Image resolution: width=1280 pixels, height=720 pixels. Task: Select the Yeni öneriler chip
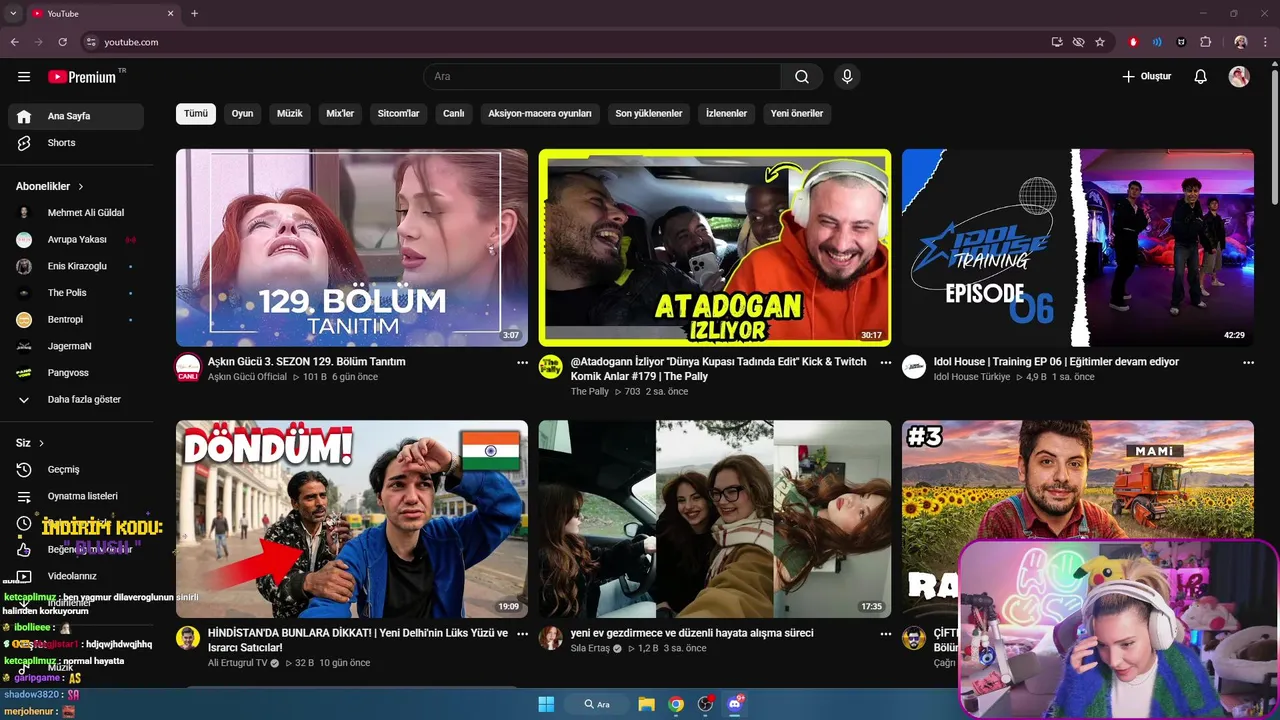coord(797,113)
